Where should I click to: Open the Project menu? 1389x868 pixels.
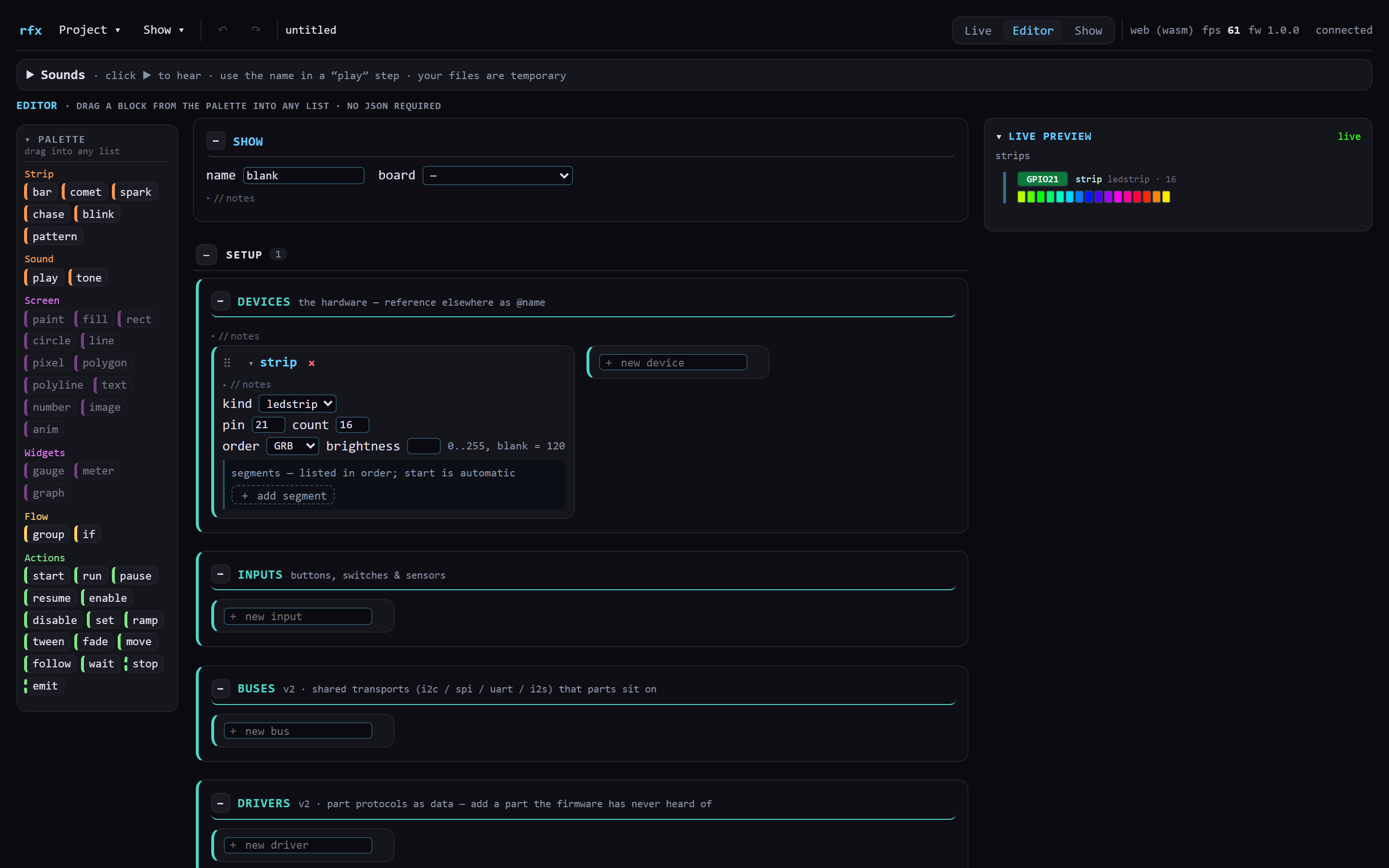(x=90, y=30)
